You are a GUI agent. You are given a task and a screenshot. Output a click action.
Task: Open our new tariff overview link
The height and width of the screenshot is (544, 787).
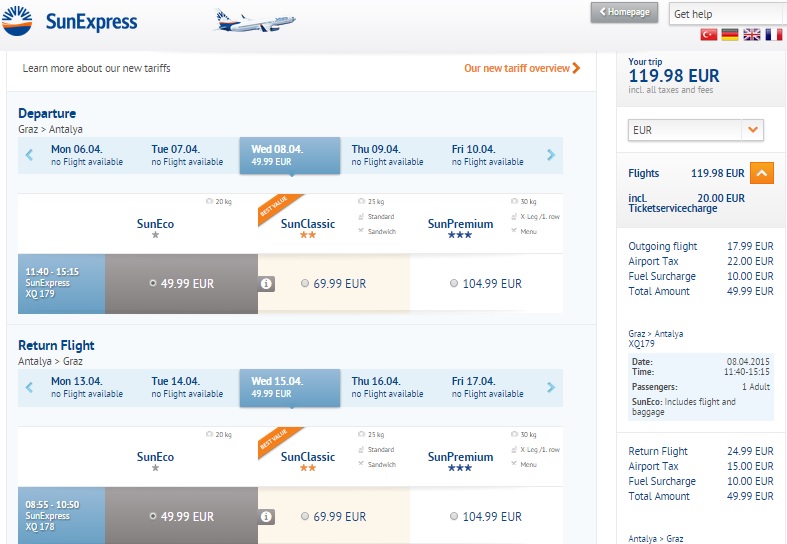point(522,69)
